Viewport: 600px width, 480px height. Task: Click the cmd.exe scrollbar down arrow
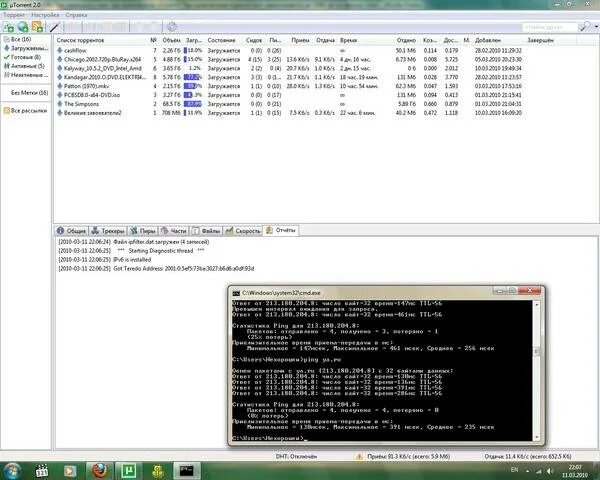point(536,437)
